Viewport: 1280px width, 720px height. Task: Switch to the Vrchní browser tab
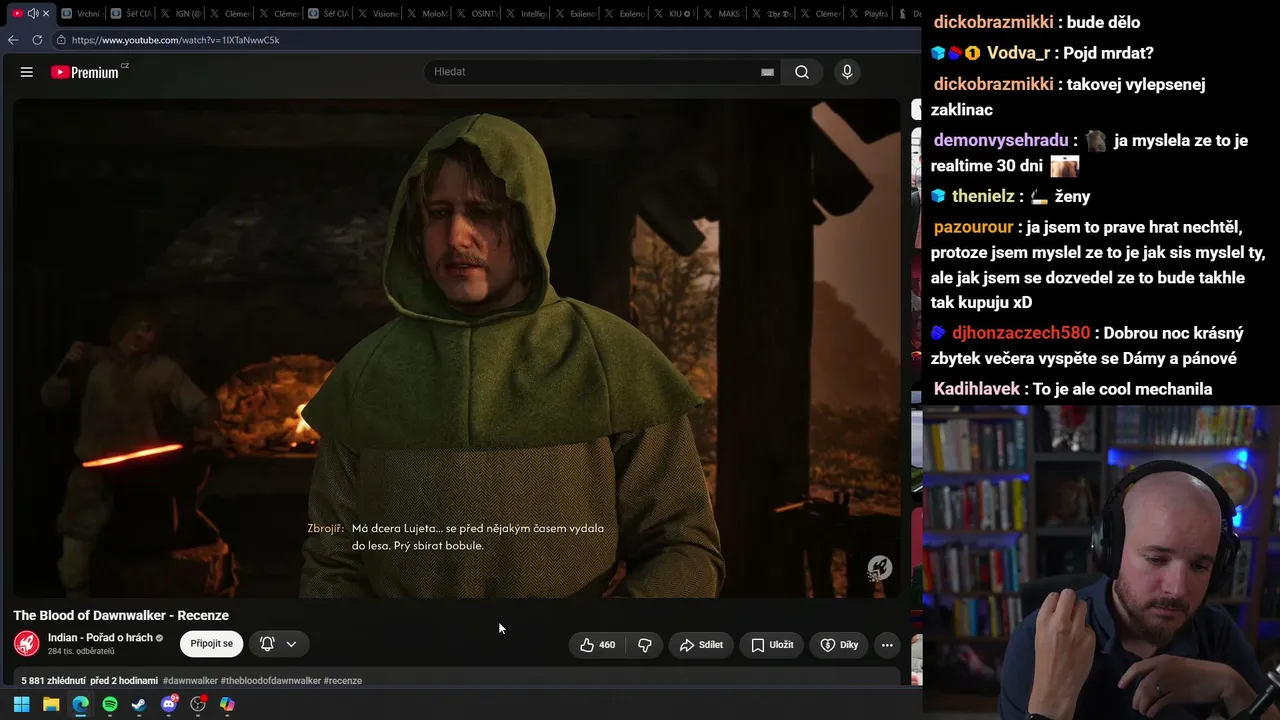[x=80, y=13]
